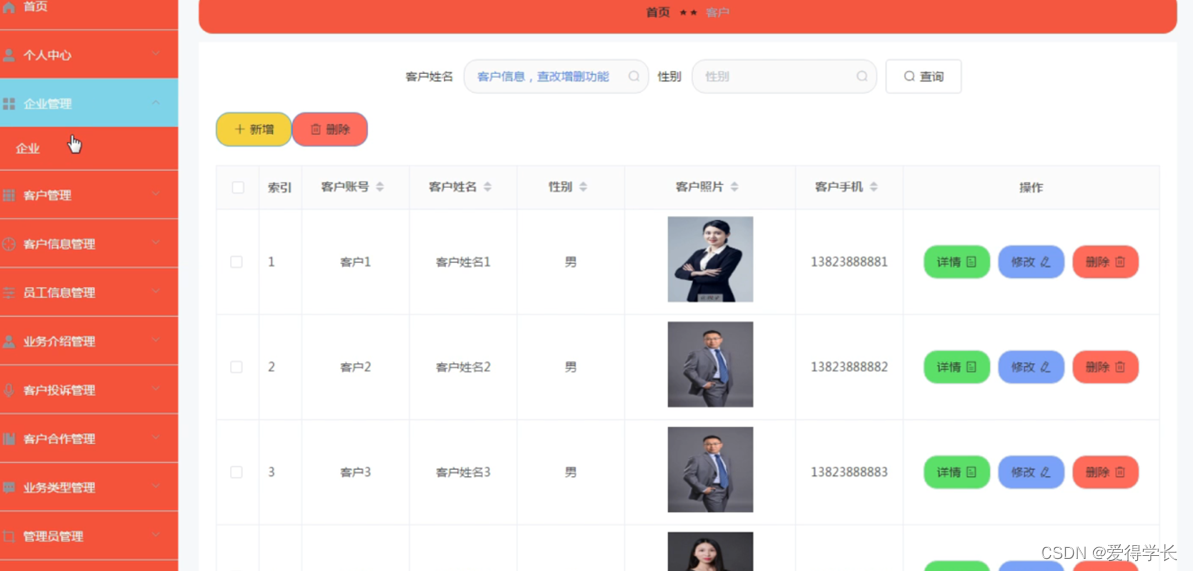
Task: Click the icon beside 客户合作管理
Action: [x=9, y=439]
